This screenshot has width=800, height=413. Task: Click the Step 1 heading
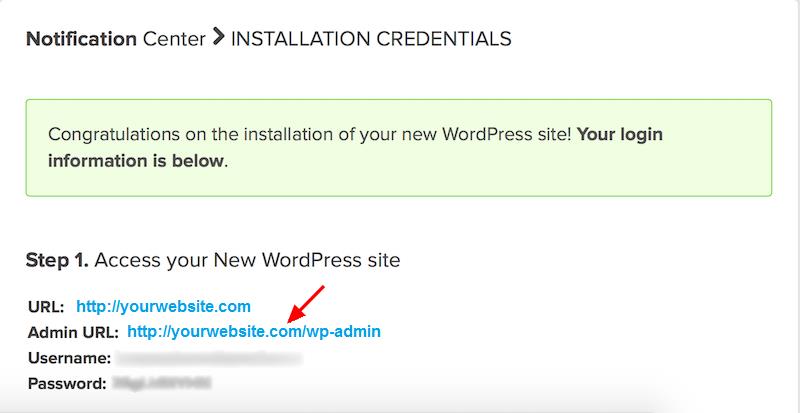[x=213, y=260]
